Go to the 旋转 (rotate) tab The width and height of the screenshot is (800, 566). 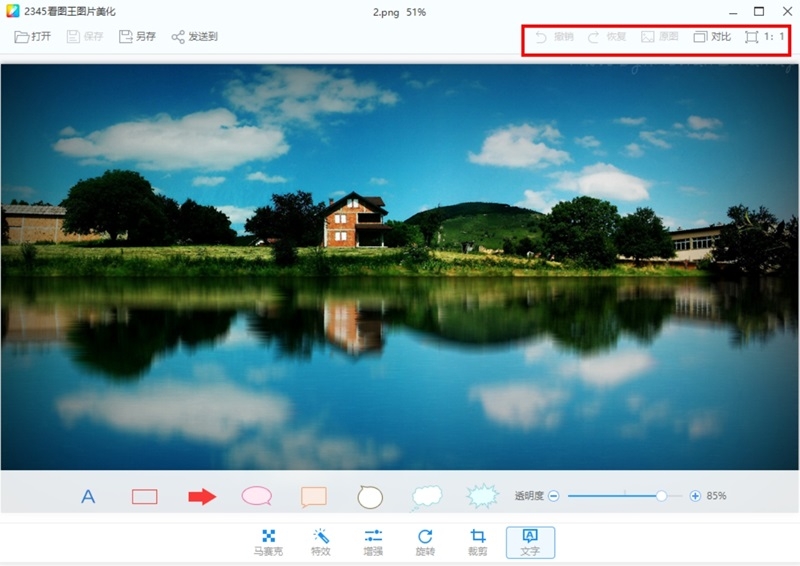425,542
